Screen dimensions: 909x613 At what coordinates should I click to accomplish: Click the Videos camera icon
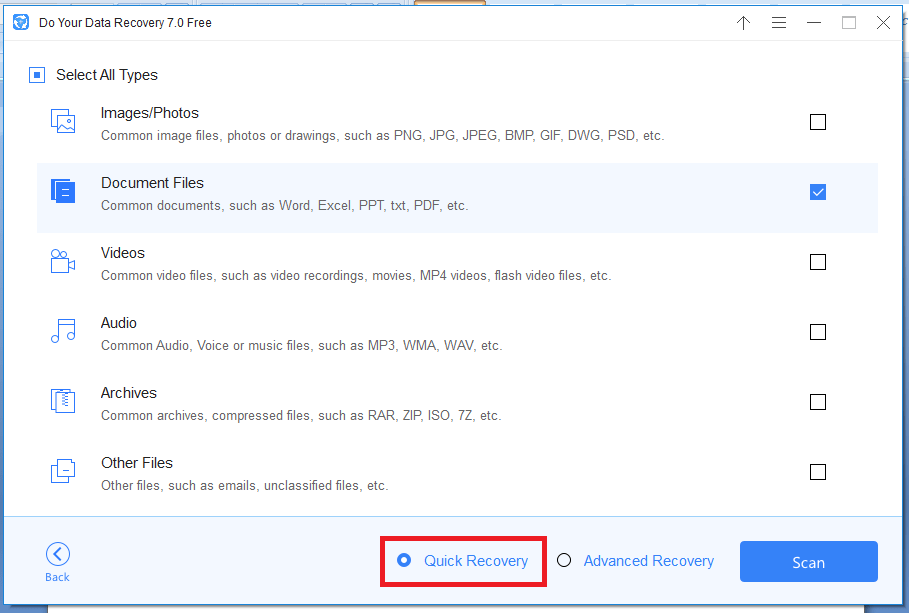tap(63, 261)
